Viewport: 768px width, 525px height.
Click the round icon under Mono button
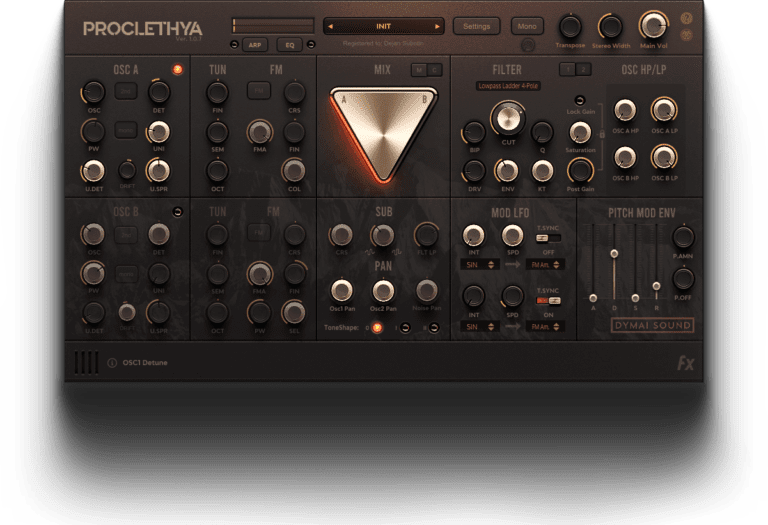[x=528, y=45]
